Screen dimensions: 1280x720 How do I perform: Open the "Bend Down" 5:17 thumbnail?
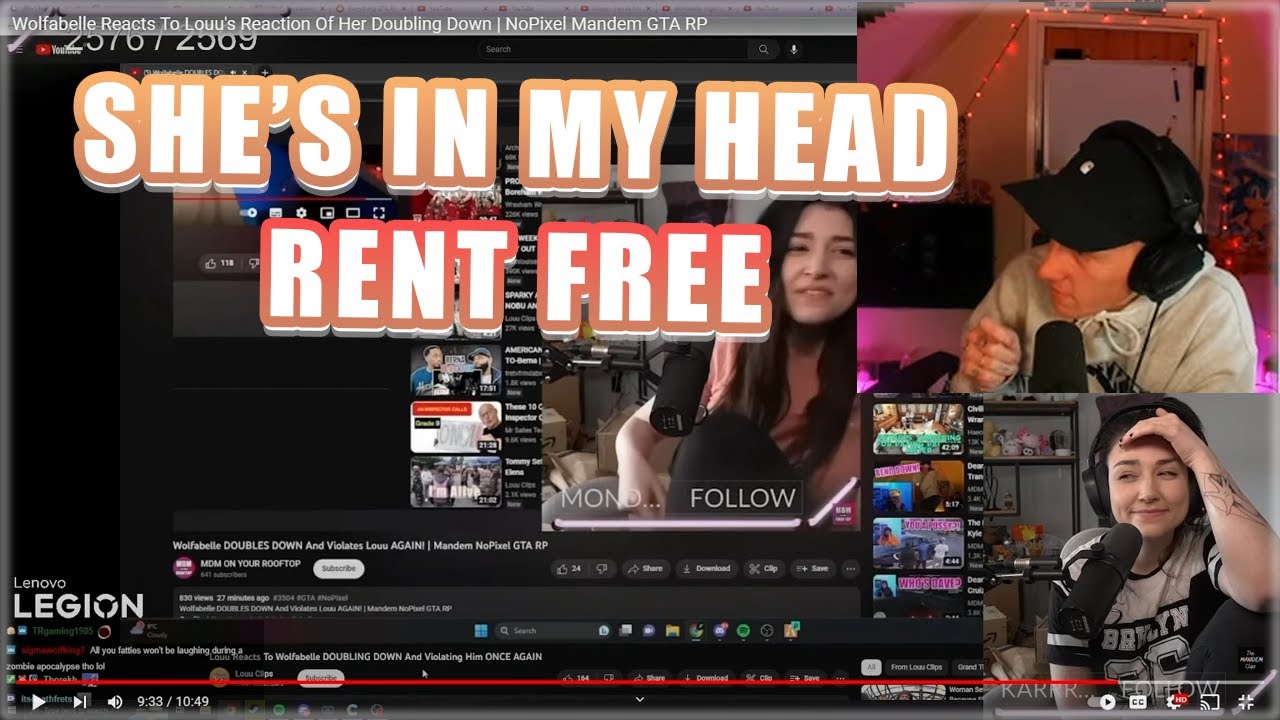click(x=918, y=485)
